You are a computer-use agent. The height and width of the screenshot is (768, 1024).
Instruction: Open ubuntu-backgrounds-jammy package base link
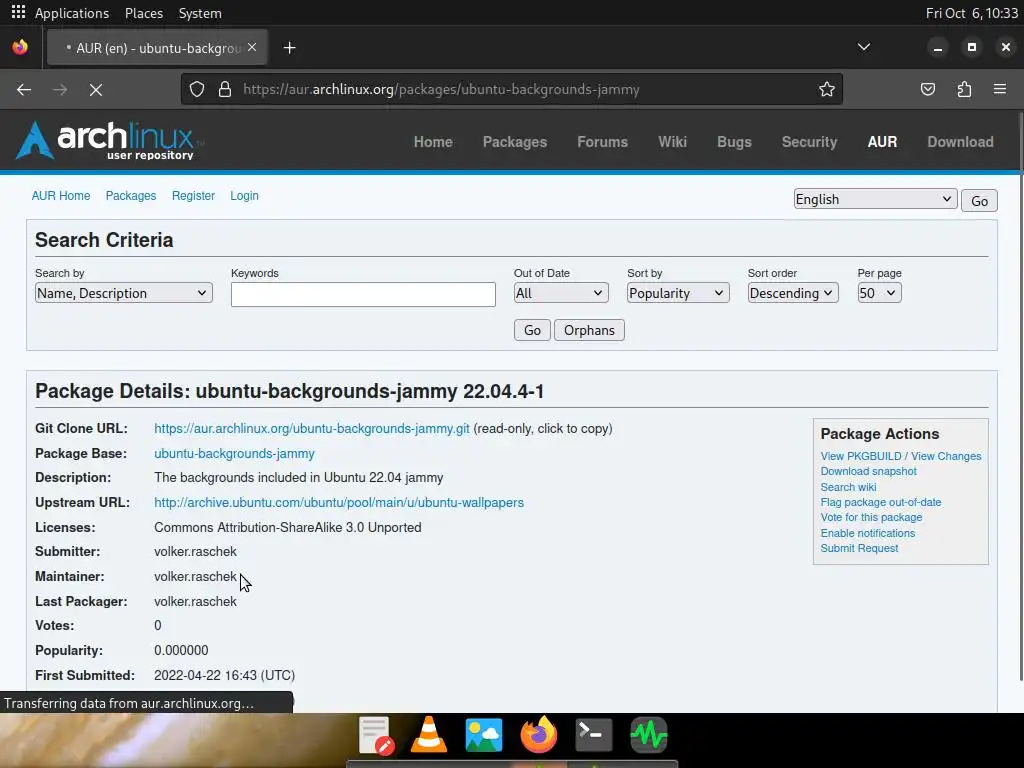click(234, 453)
